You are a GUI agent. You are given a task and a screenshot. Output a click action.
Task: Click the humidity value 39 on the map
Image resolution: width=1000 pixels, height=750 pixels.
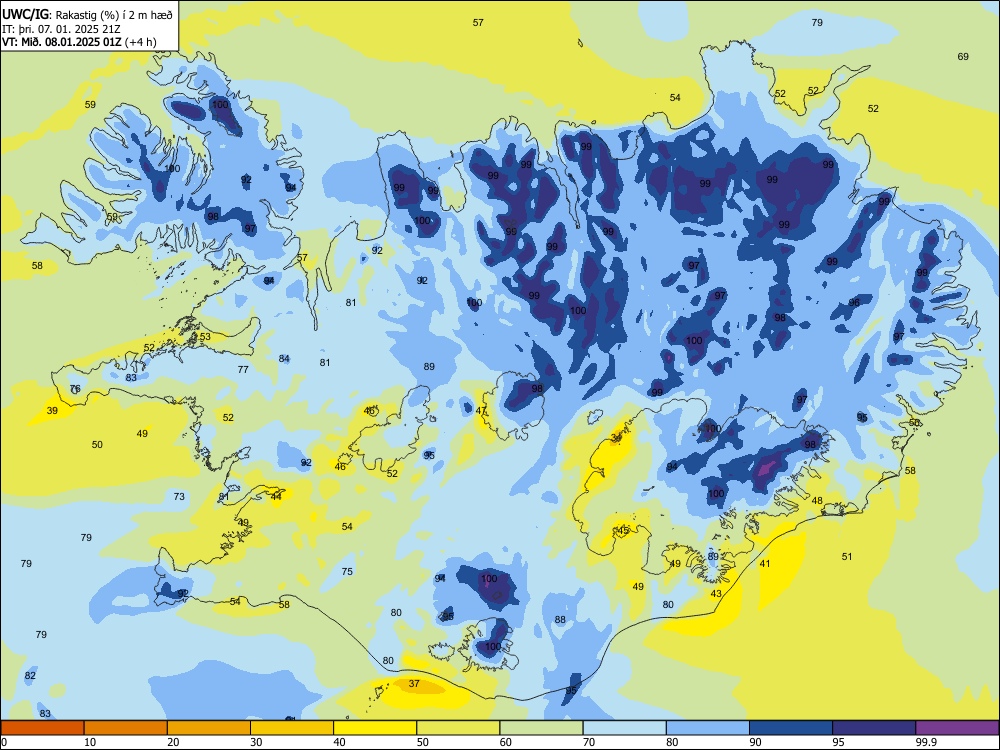tap(52, 411)
